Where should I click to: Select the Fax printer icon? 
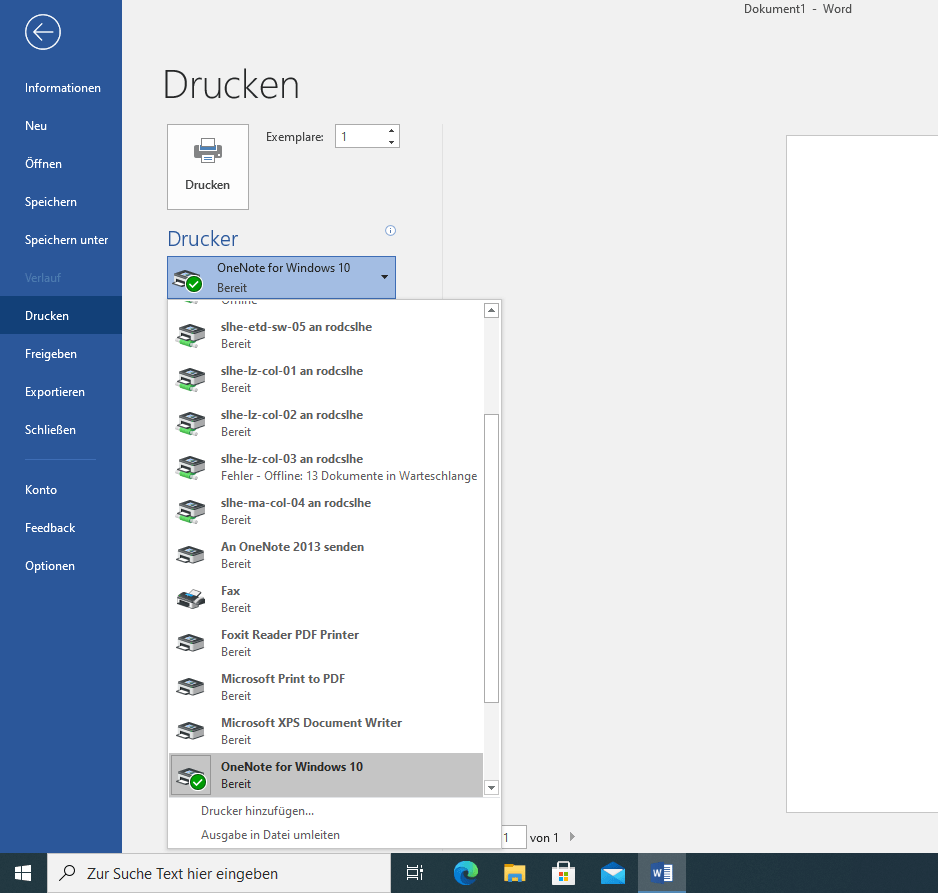(x=191, y=598)
